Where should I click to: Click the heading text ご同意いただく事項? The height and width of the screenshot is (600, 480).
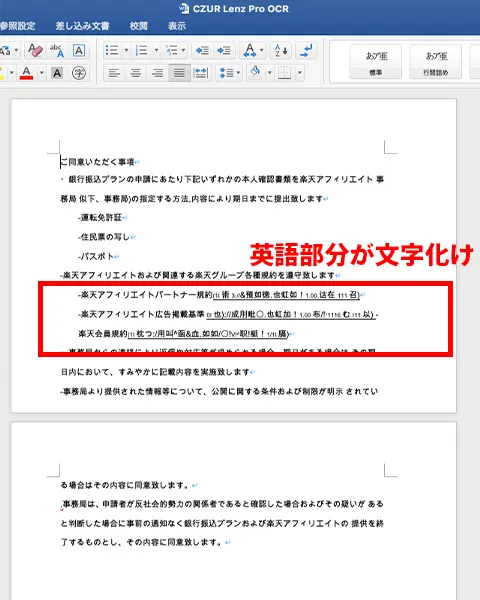pyautogui.click(x=98, y=162)
